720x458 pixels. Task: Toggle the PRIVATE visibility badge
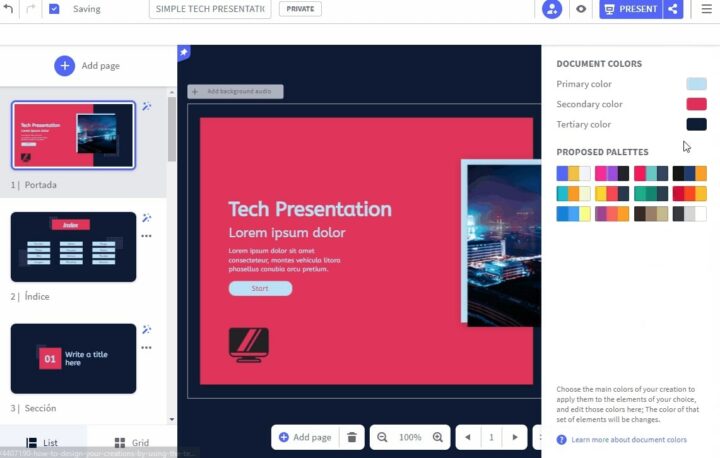click(300, 9)
